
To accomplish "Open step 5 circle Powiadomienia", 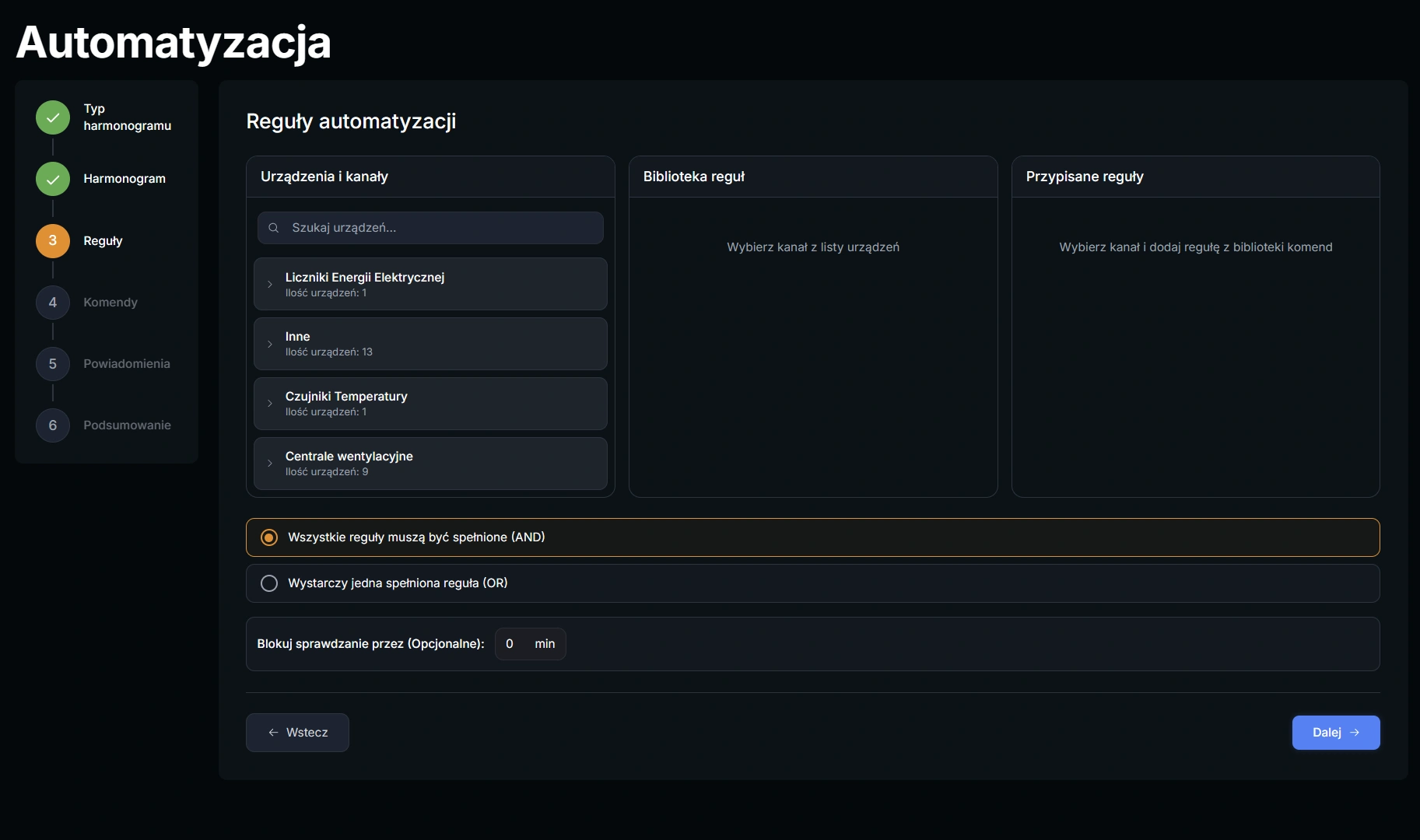I will click(53, 363).
